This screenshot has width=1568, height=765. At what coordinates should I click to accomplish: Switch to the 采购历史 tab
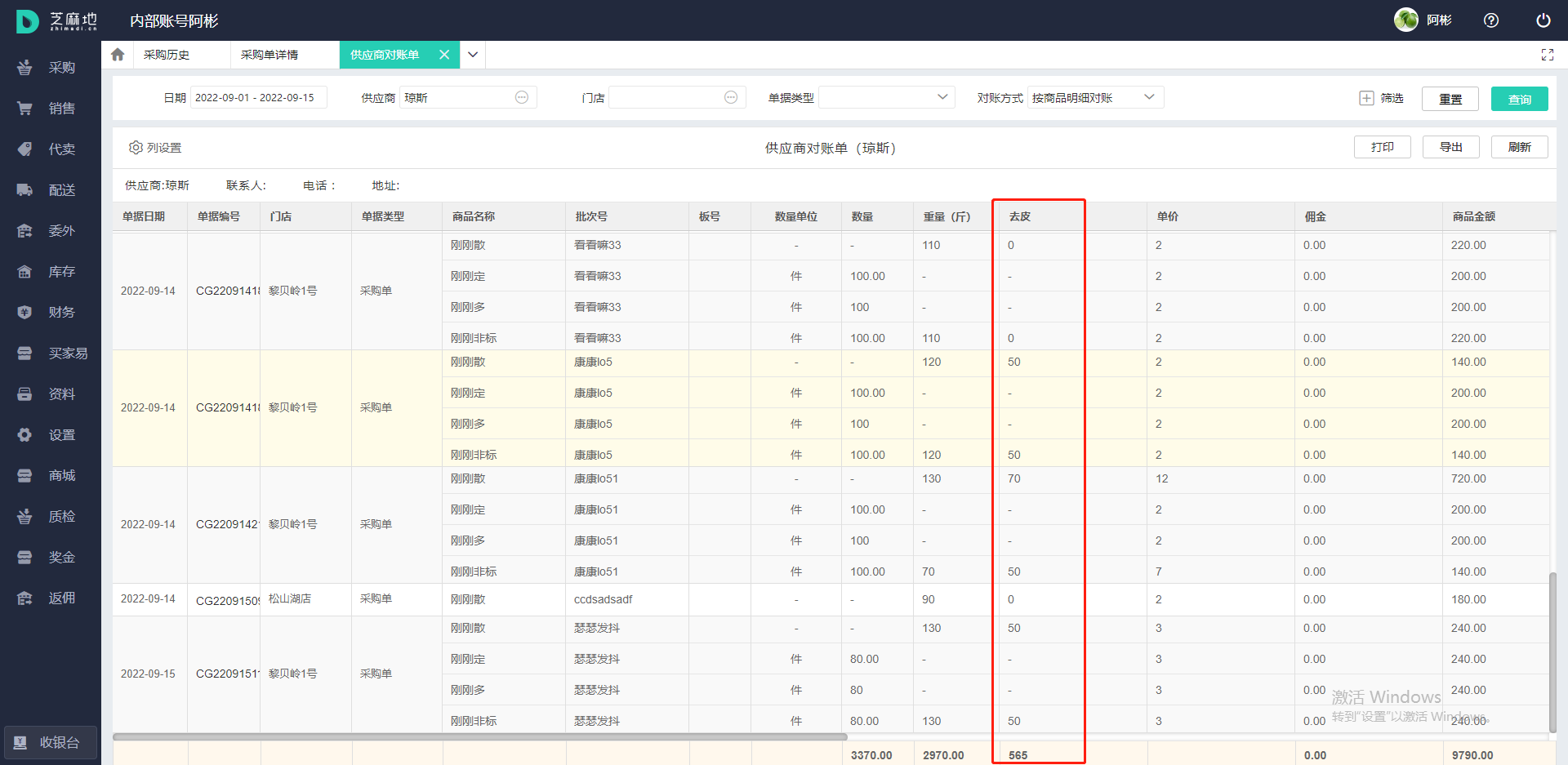(167, 55)
